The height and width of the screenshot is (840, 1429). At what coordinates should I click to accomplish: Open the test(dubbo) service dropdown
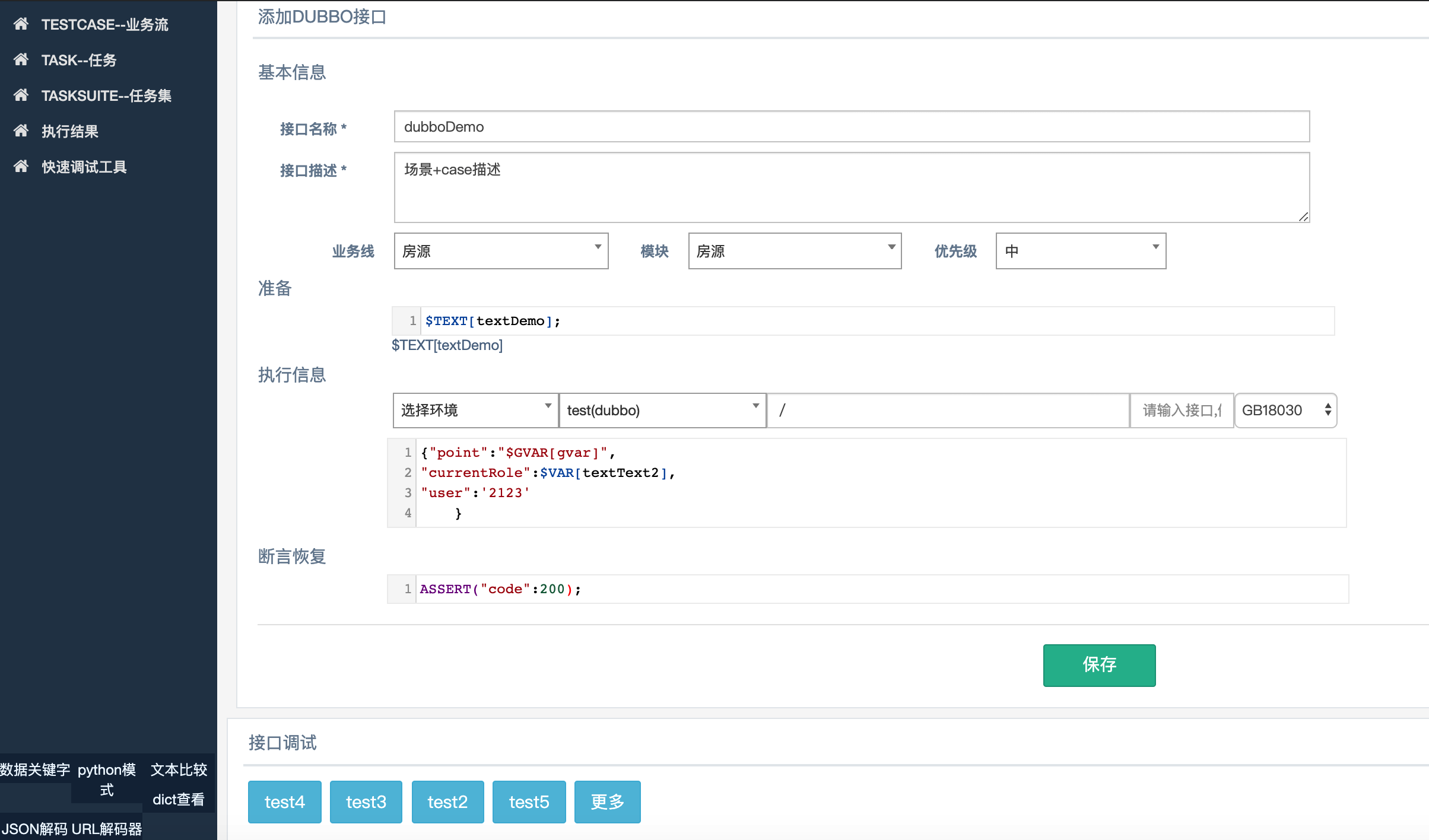pos(662,410)
